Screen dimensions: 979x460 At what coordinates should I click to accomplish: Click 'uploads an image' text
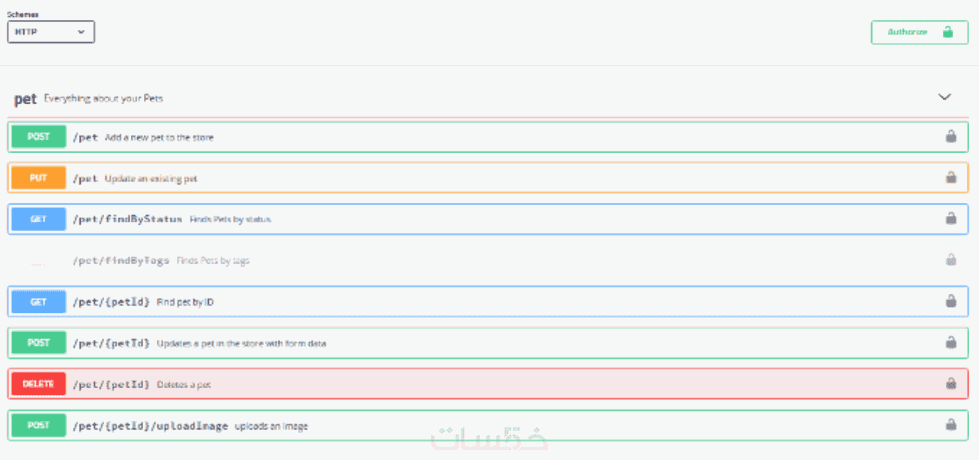click(x=272, y=426)
